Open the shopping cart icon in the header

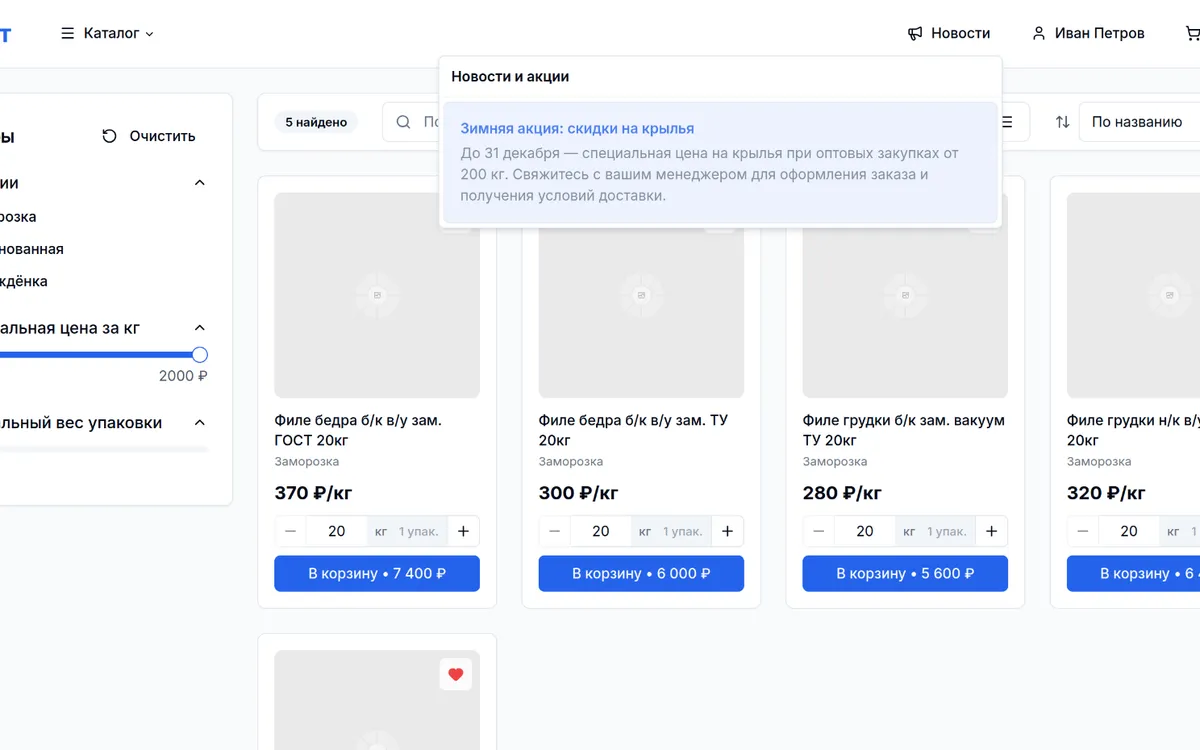1192,33
